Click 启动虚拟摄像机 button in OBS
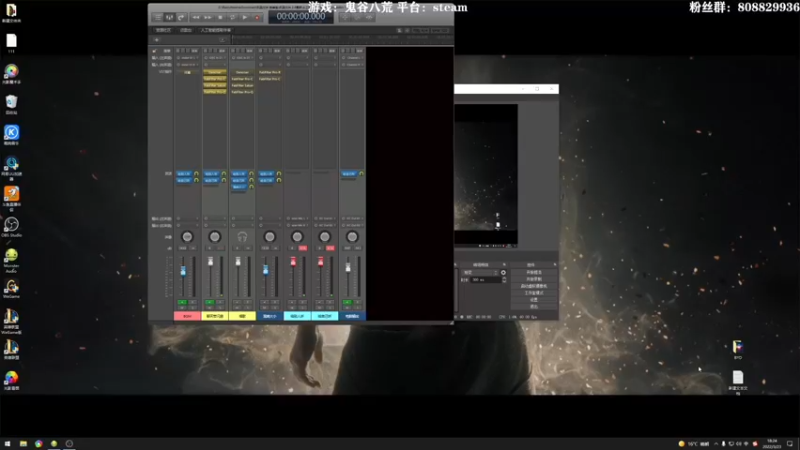 pyautogui.click(x=534, y=286)
